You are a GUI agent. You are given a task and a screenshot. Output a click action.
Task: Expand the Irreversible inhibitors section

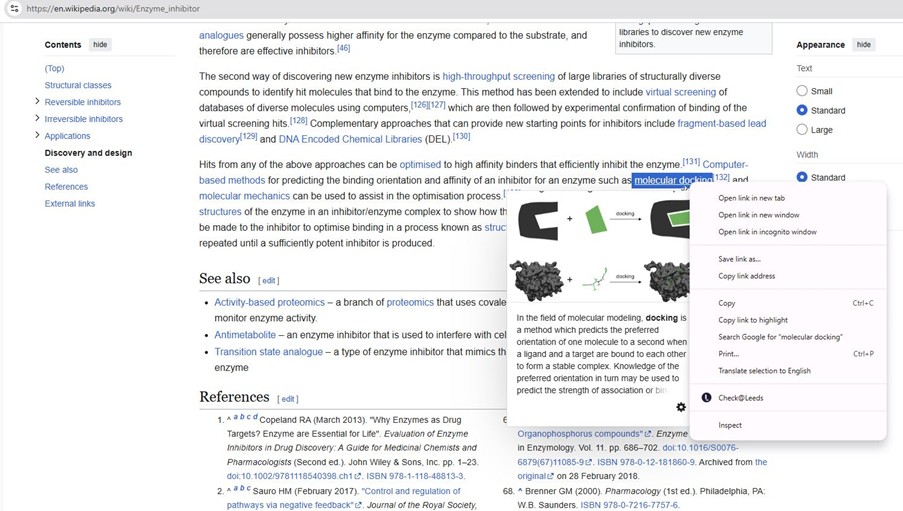coord(37,119)
